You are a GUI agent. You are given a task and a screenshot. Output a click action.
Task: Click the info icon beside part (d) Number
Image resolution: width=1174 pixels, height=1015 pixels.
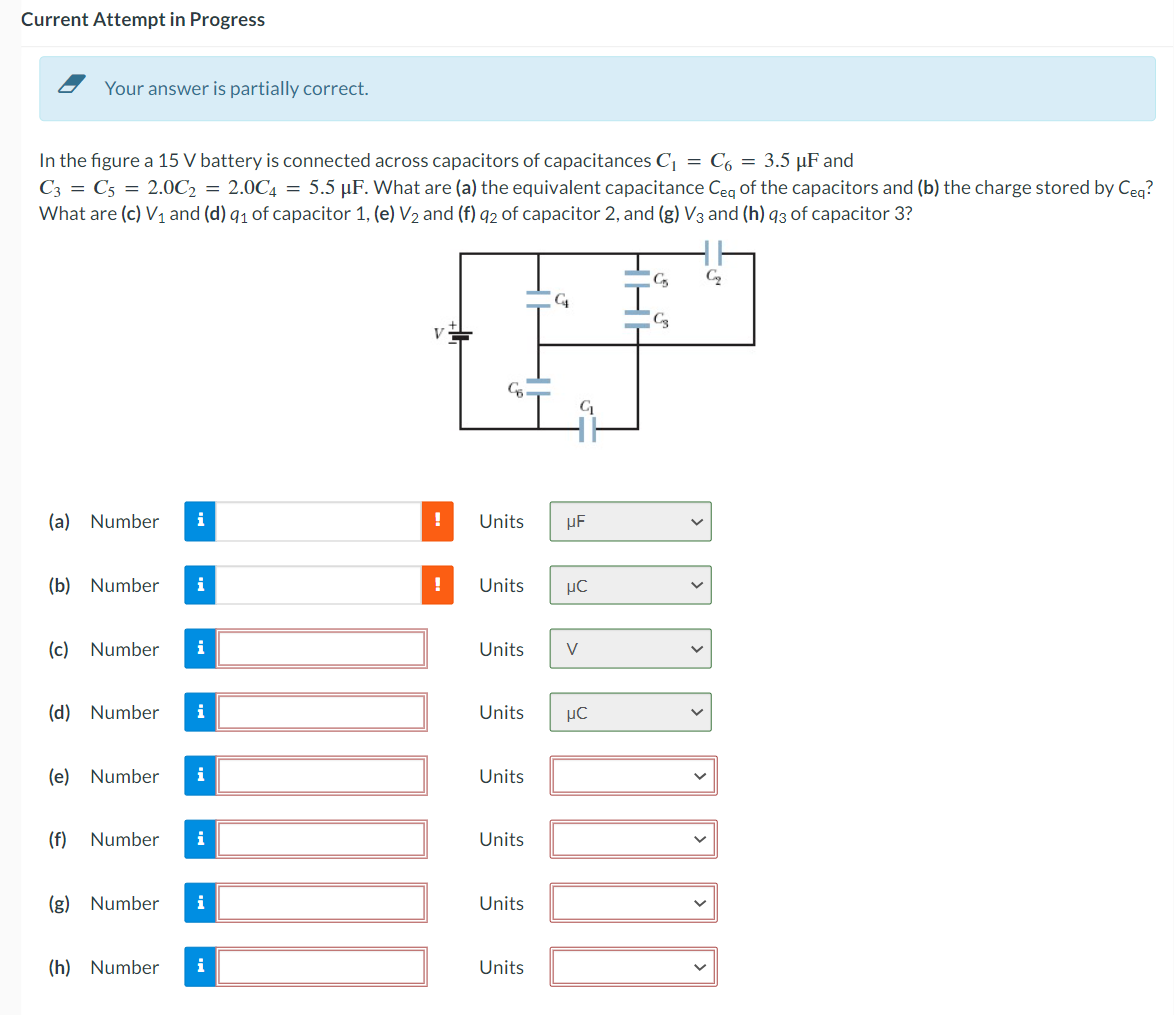click(199, 712)
